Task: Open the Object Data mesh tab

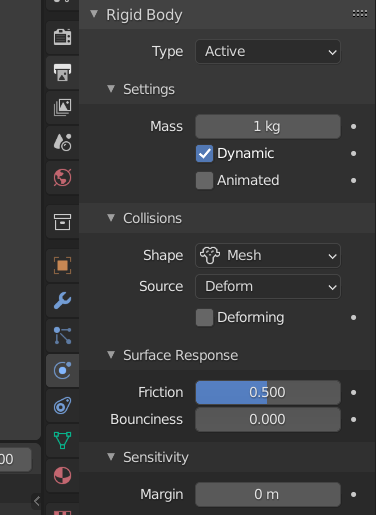Action: [63, 440]
